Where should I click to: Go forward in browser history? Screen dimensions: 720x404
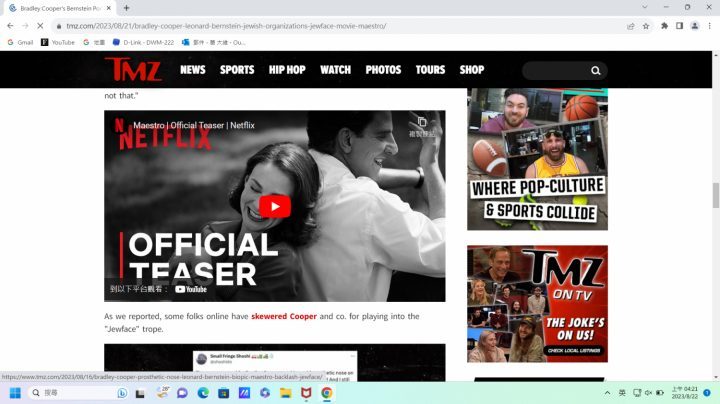(x=25, y=26)
